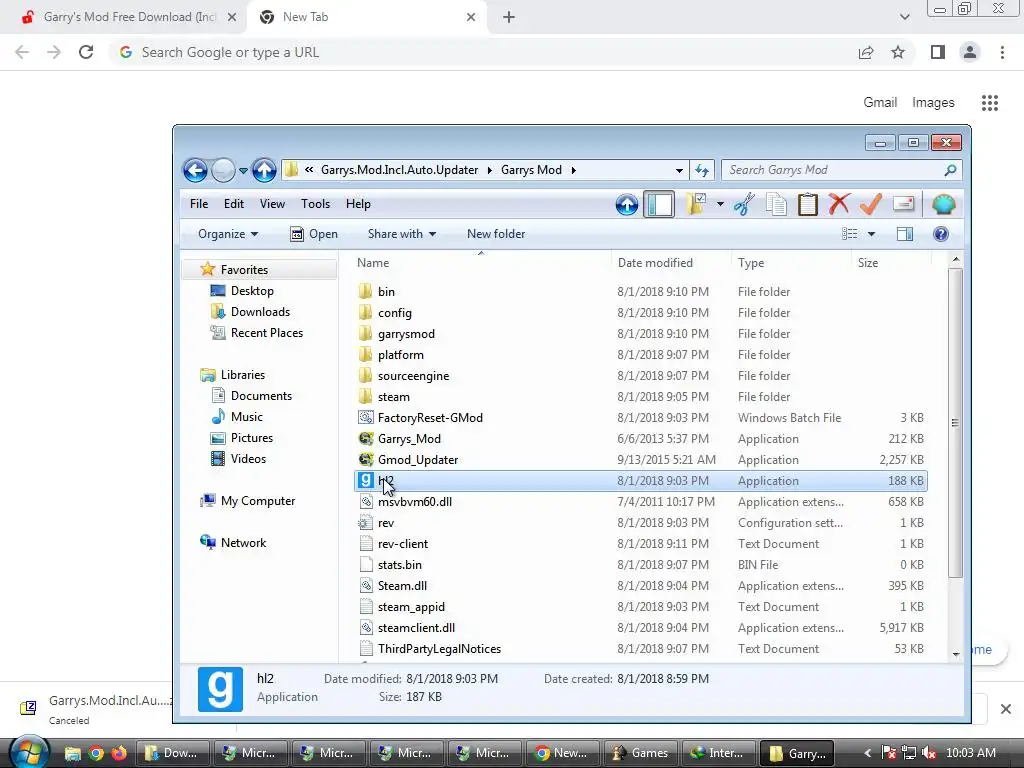Click the Gmail link
Viewport: 1024px width, 768px height.
coord(880,103)
